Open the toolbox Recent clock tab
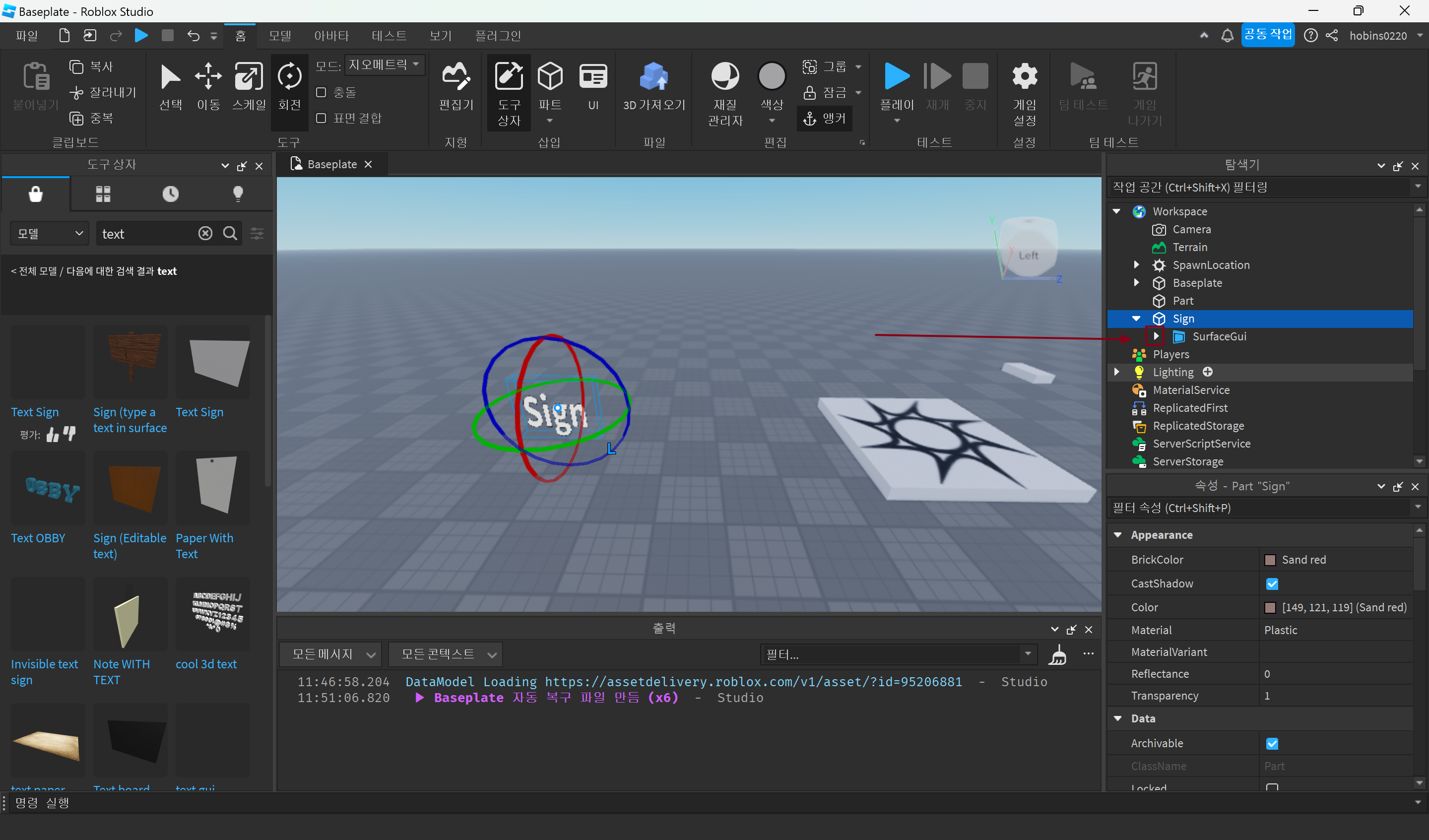 click(x=170, y=194)
